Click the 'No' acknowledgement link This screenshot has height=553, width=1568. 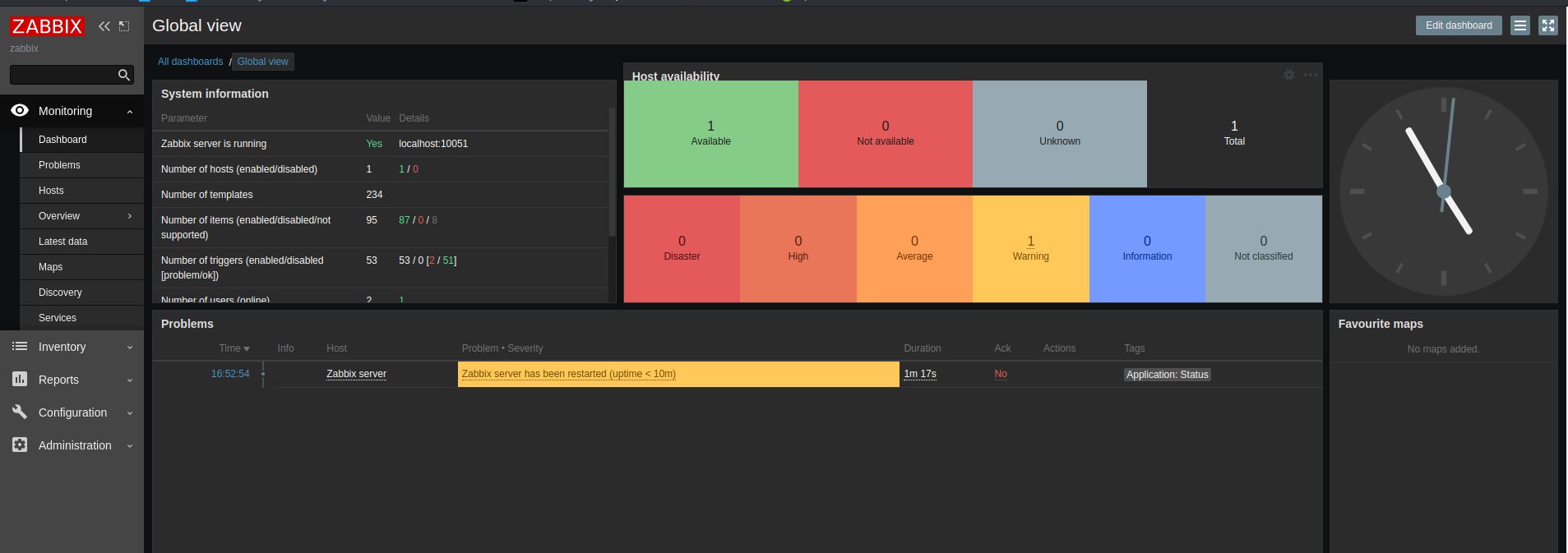click(1001, 374)
